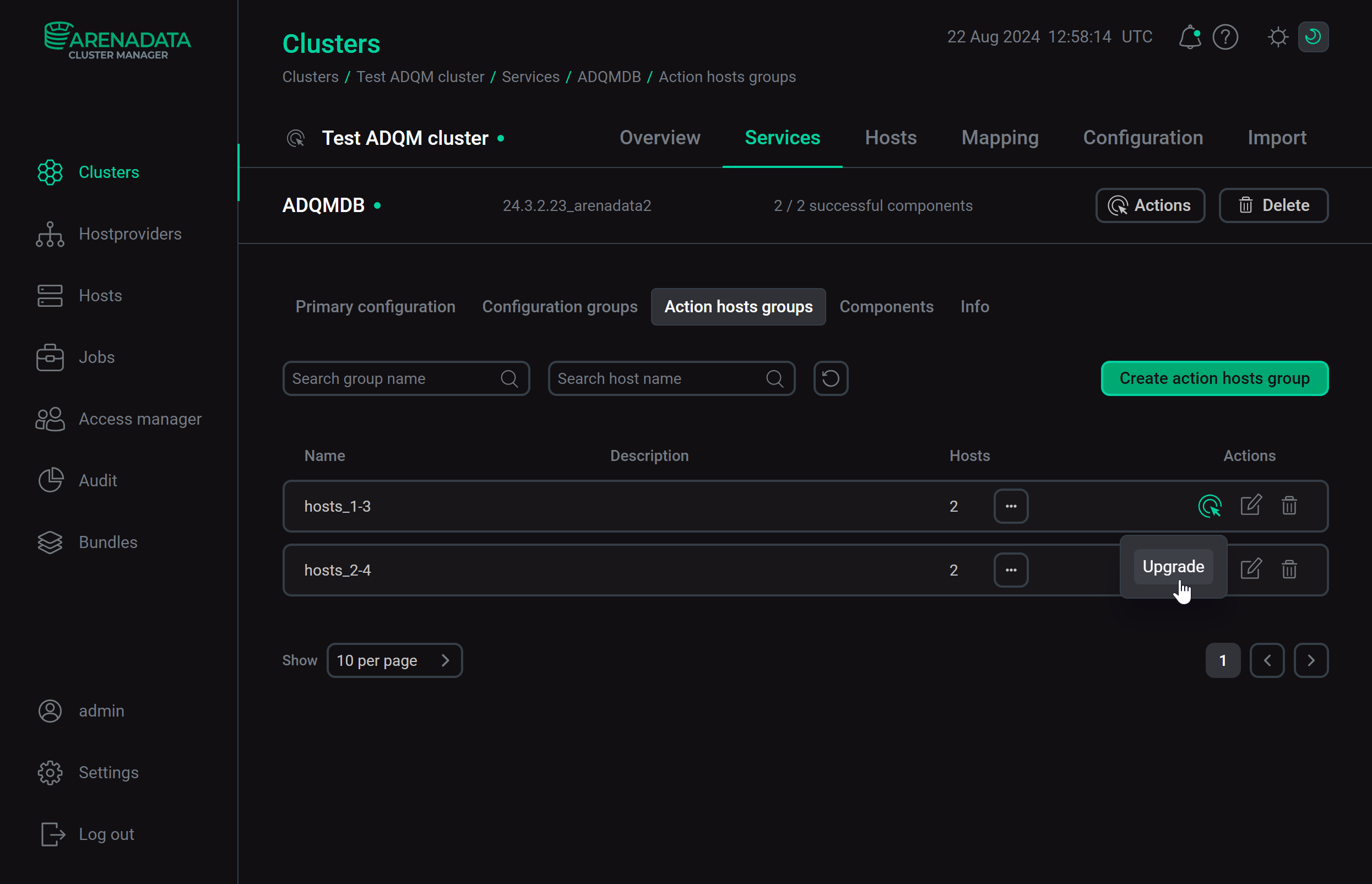Click the Arenadata Cluster Manager logo
The height and width of the screenshot is (884, 1372).
pyautogui.click(x=118, y=40)
